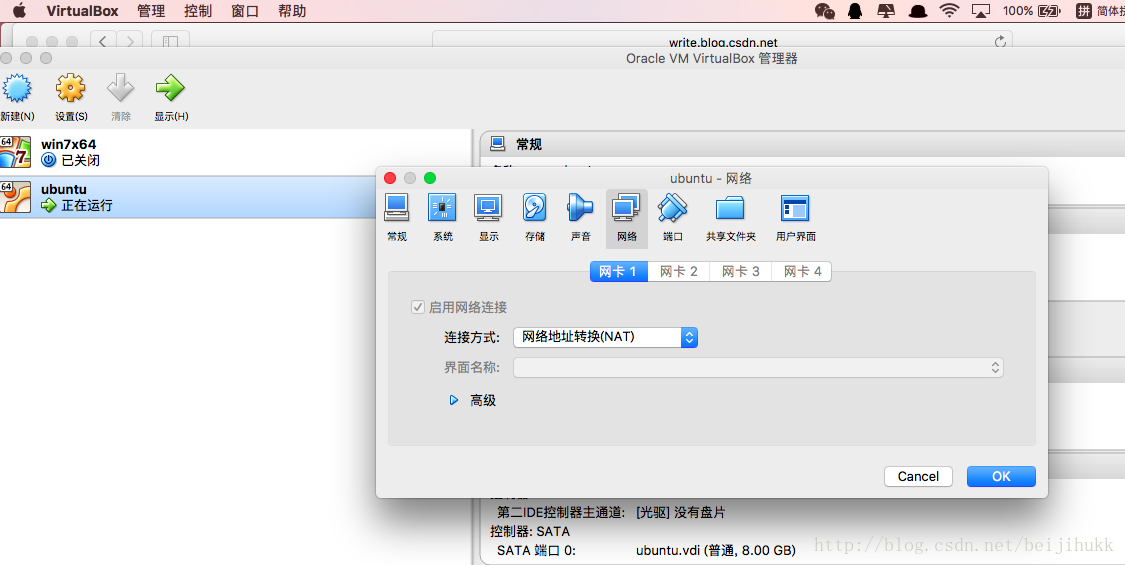Switch to 网卡 3 tab
This screenshot has height=565, width=1125.
[x=740, y=271]
